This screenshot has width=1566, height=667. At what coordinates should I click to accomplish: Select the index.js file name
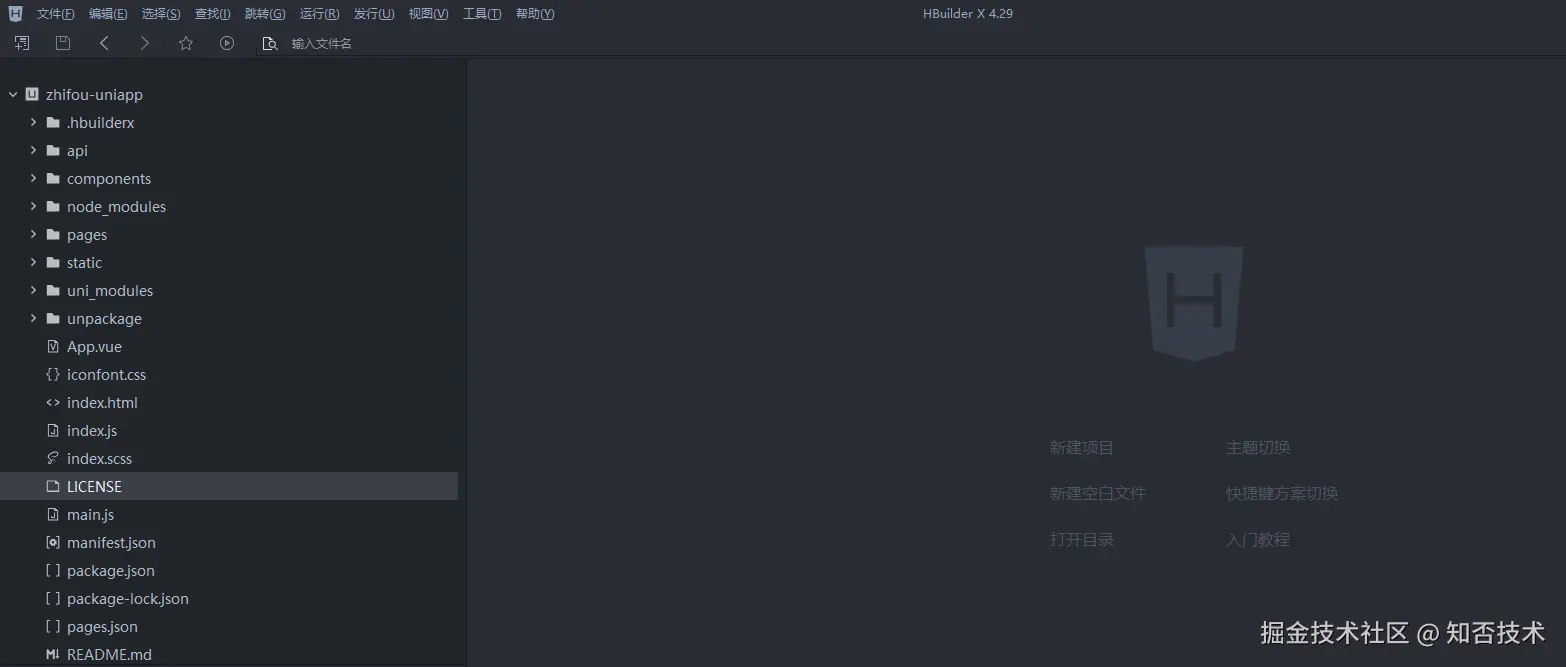(92, 430)
